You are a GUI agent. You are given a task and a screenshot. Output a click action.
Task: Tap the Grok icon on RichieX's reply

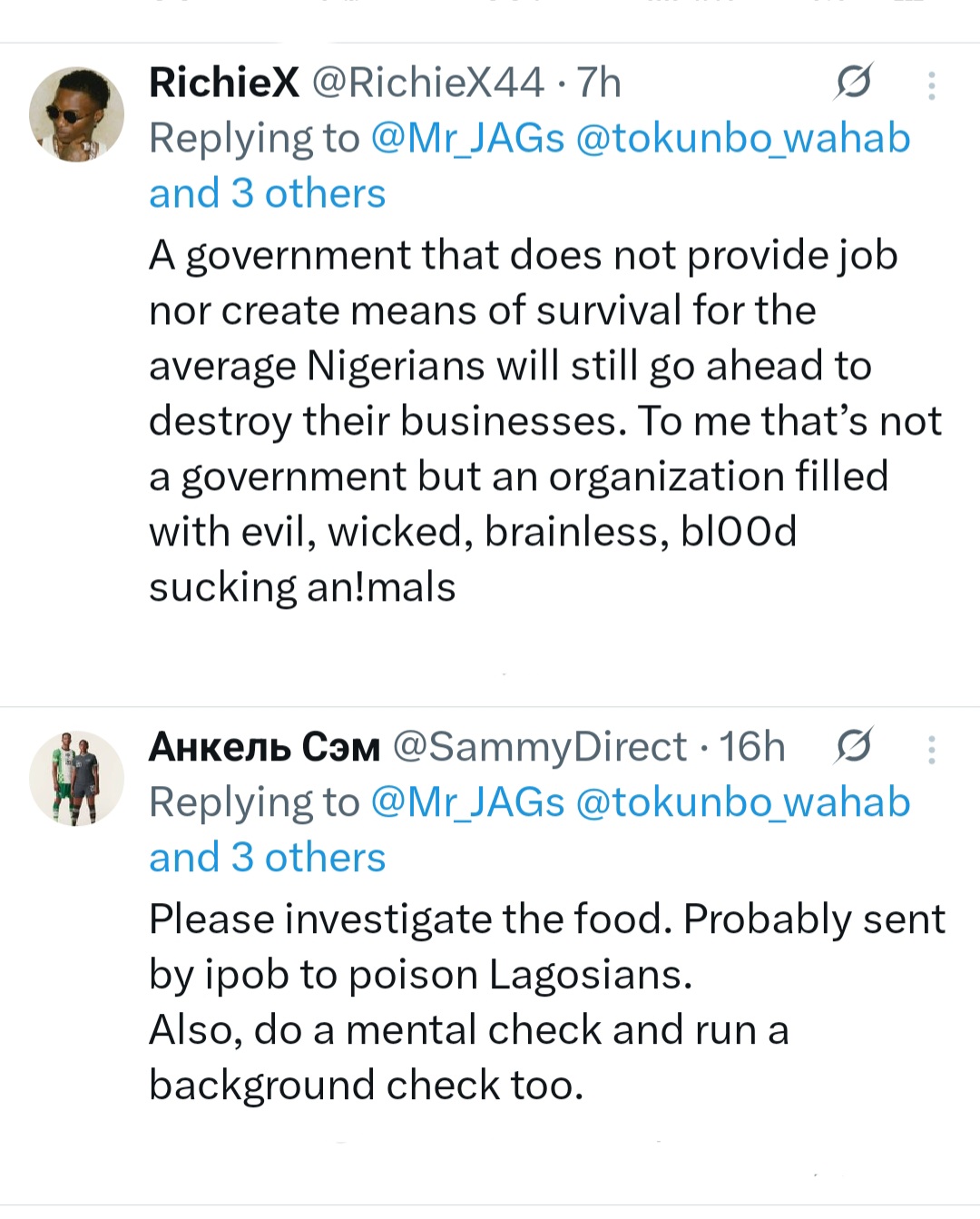click(853, 84)
